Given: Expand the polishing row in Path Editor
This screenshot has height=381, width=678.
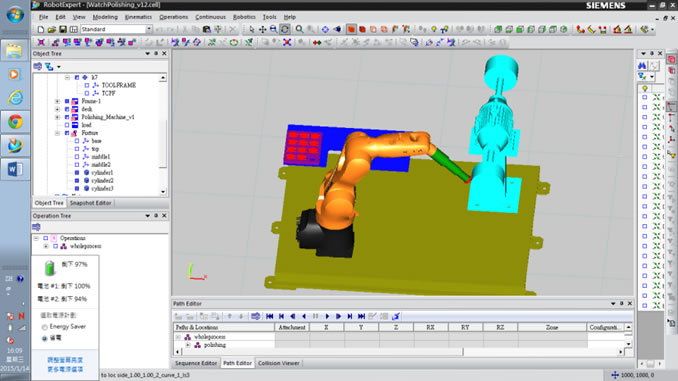Looking at the screenshot, I should click(x=188, y=345).
